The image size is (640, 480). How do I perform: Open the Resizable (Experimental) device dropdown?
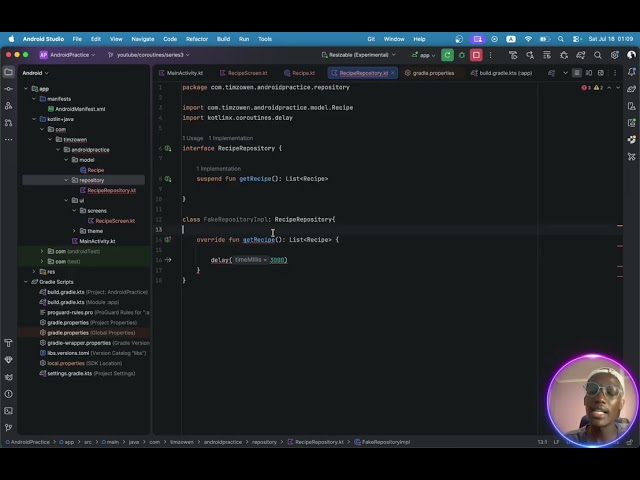(359, 55)
